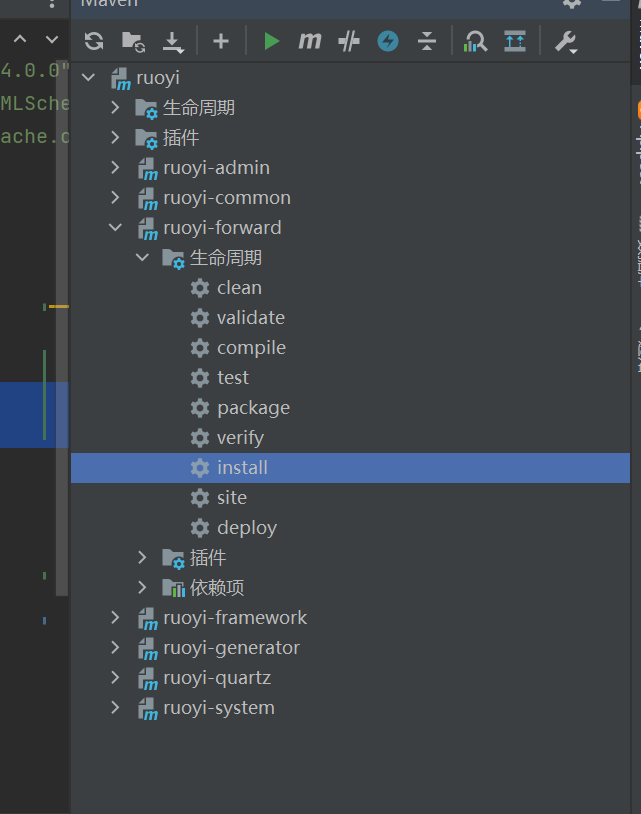Click gear icon beside deploy

(200, 528)
